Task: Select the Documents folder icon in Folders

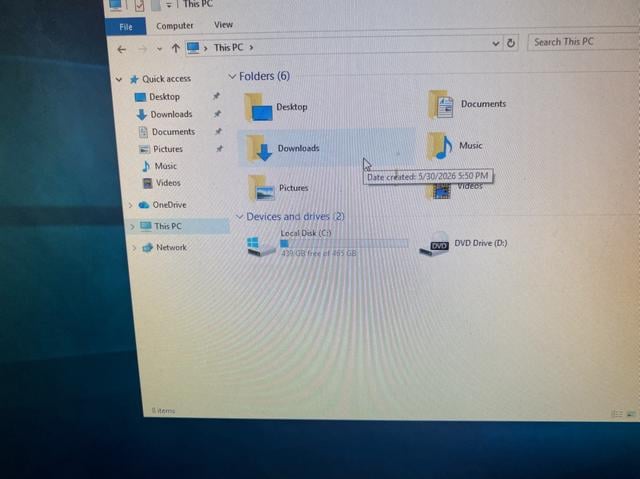Action: tap(440, 104)
